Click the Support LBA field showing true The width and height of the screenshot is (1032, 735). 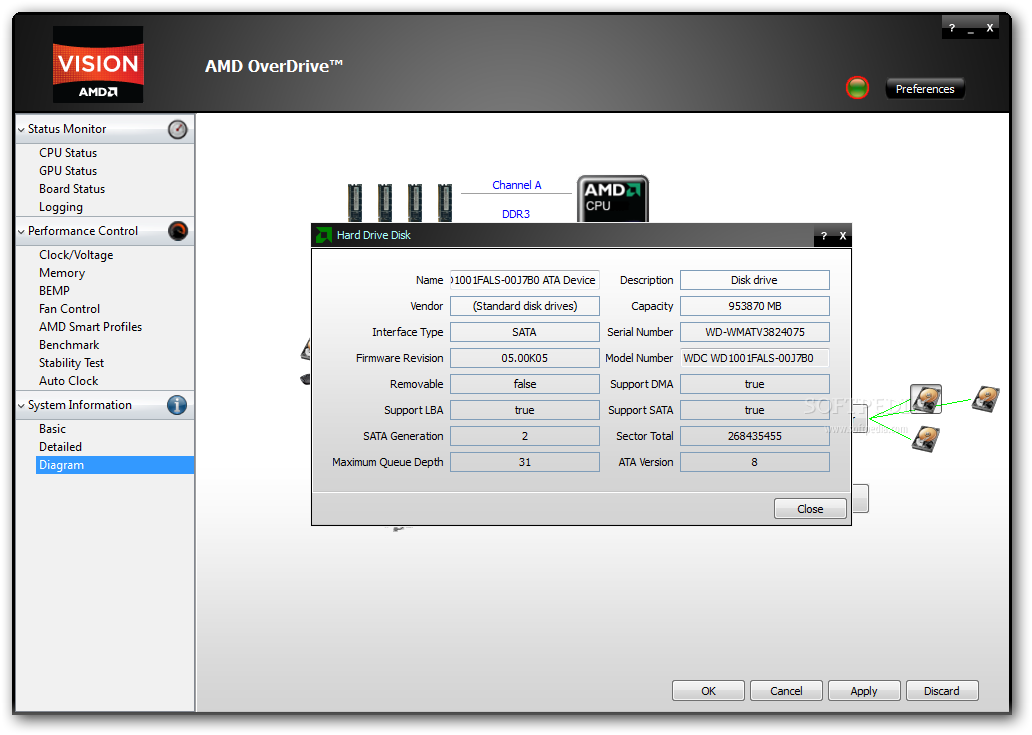pos(525,410)
